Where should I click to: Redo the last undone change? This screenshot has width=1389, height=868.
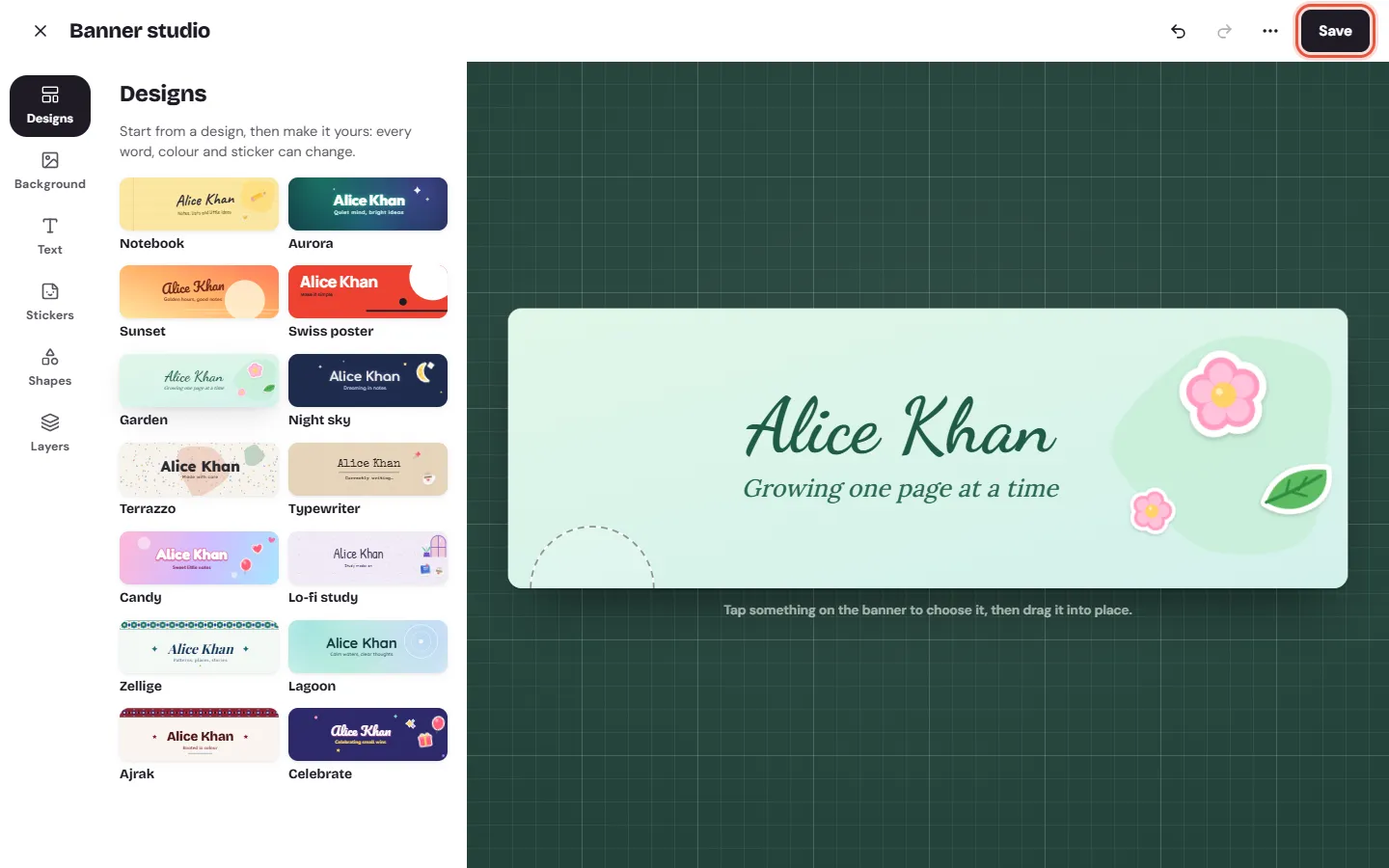tap(1224, 31)
